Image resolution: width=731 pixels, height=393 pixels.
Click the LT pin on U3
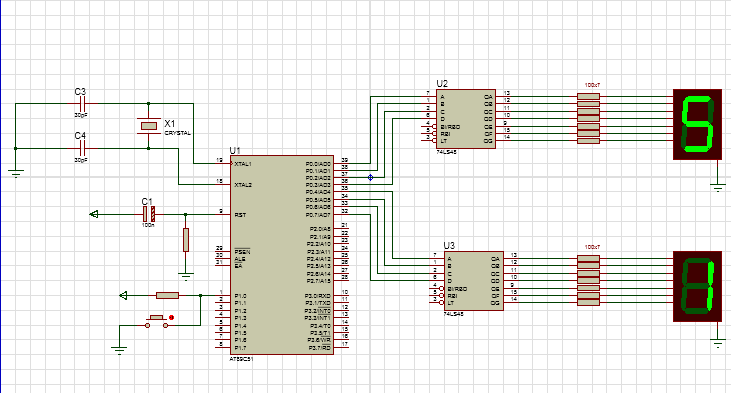(x=451, y=303)
